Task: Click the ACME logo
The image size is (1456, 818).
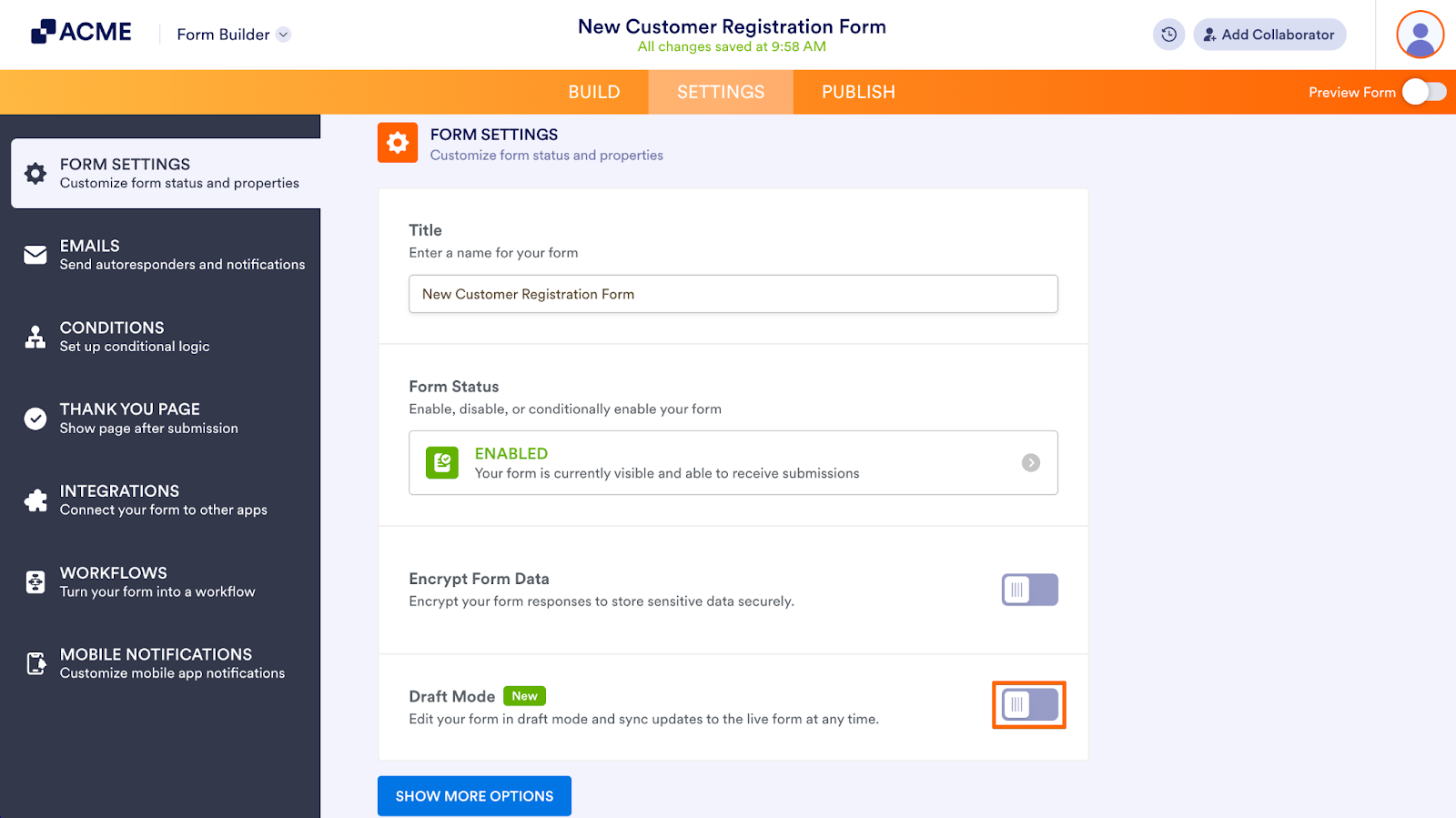Action: tap(80, 30)
